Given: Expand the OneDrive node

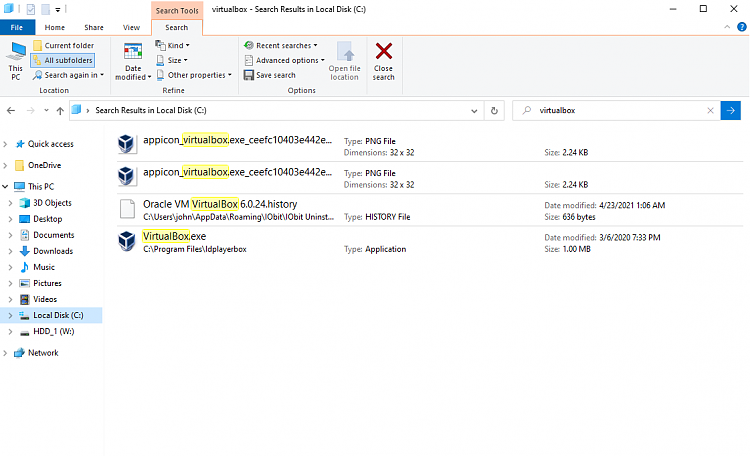Looking at the screenshot, I should 5,166.
